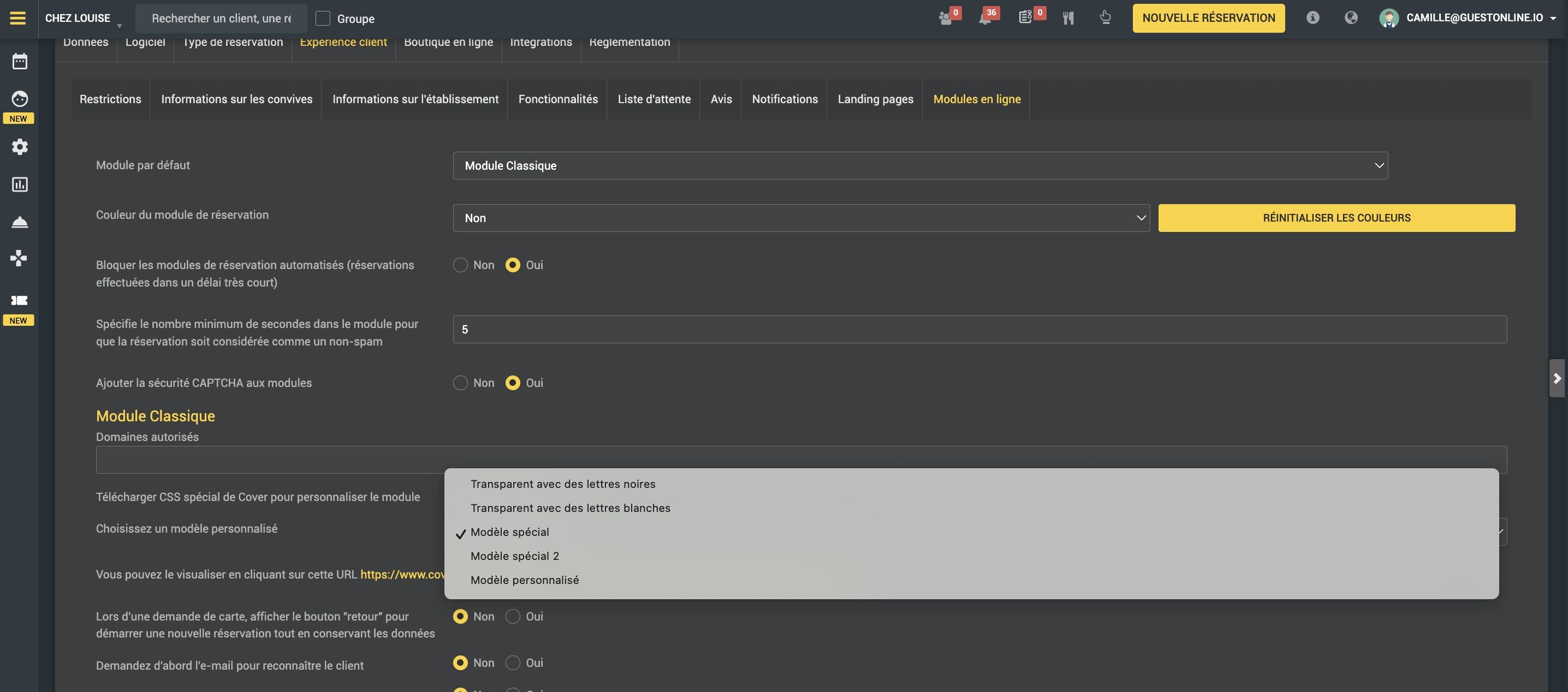The height and width of the screenshot is (692, 1568).
Task: Open the Module par défaut dropdown
Action: [x=920, y=165]
